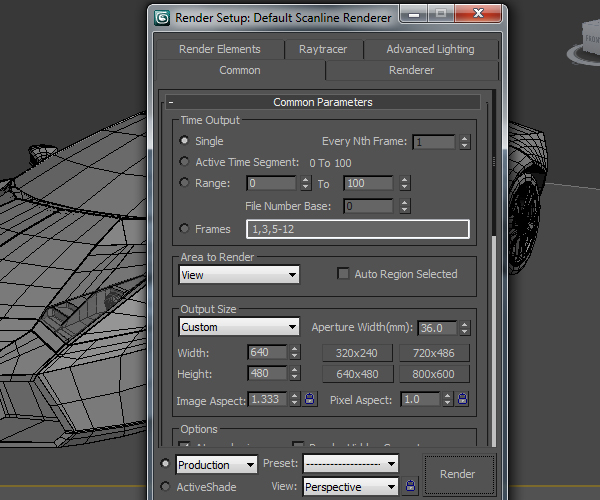The width and height of the screenshot is (600, 500).
Task: Click the File Number Base spinner
Action: tap(404, 206)
